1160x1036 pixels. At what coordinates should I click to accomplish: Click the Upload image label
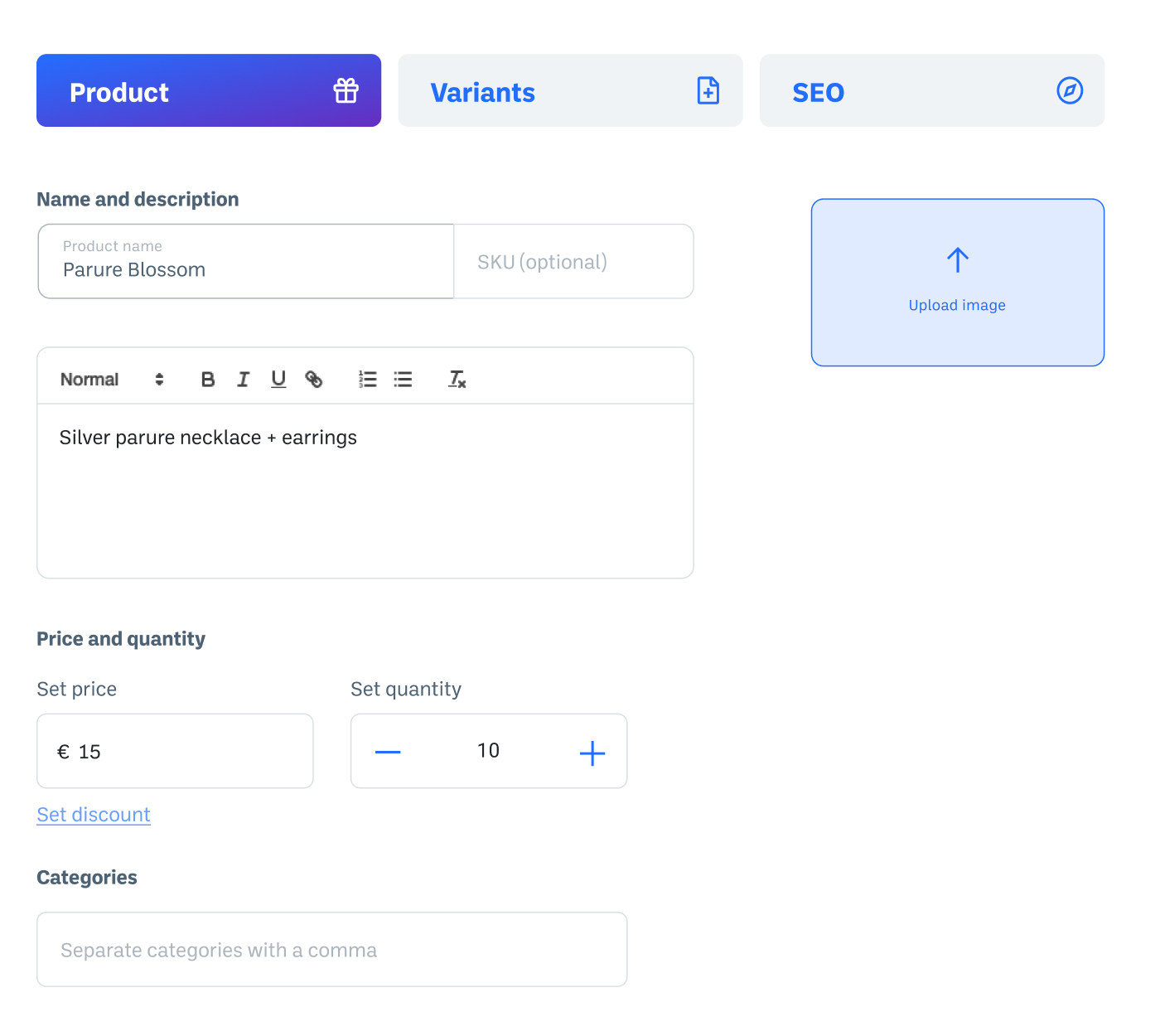coord(957,306)
